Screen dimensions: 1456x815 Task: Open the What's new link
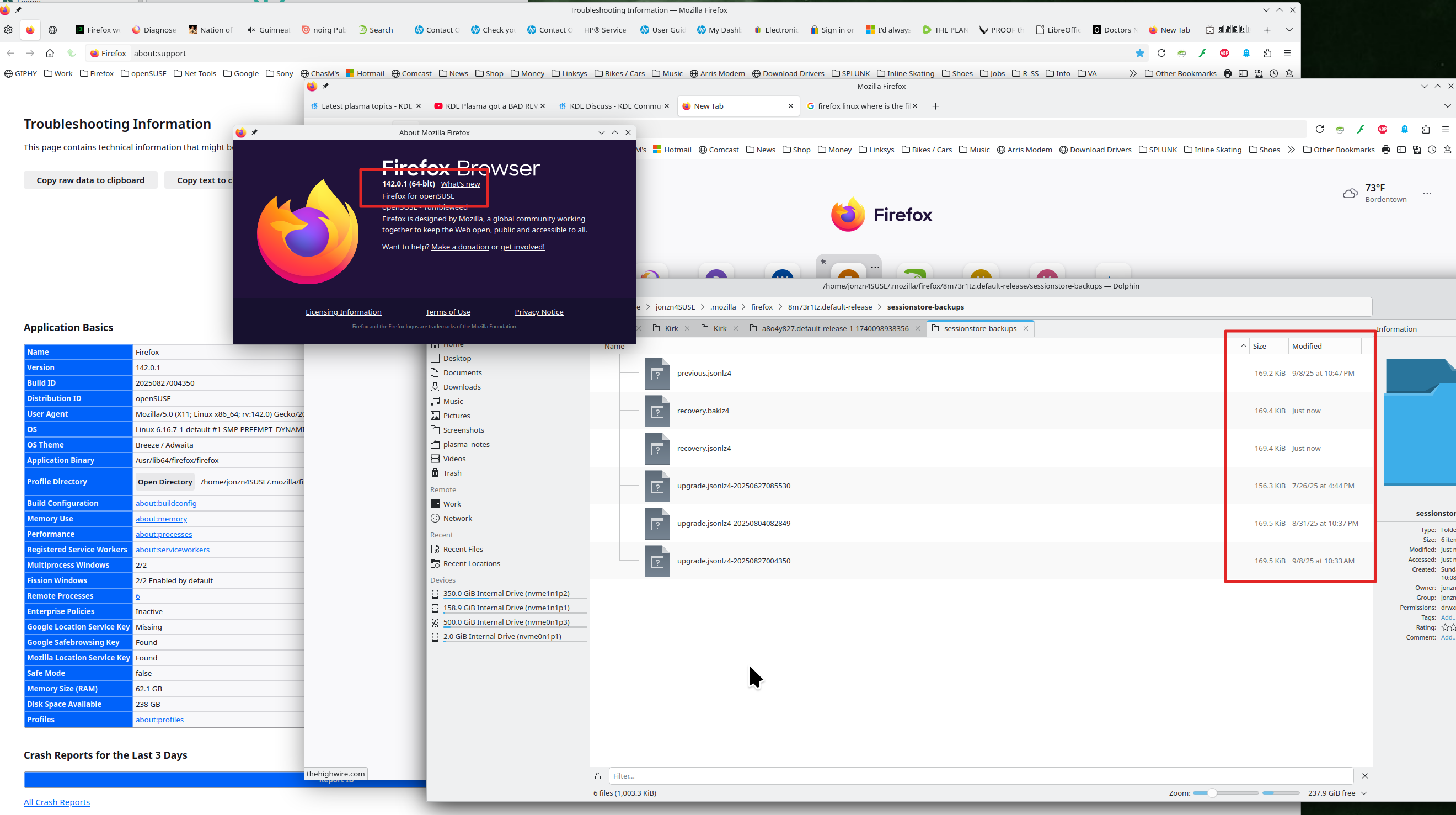point(460,184)
